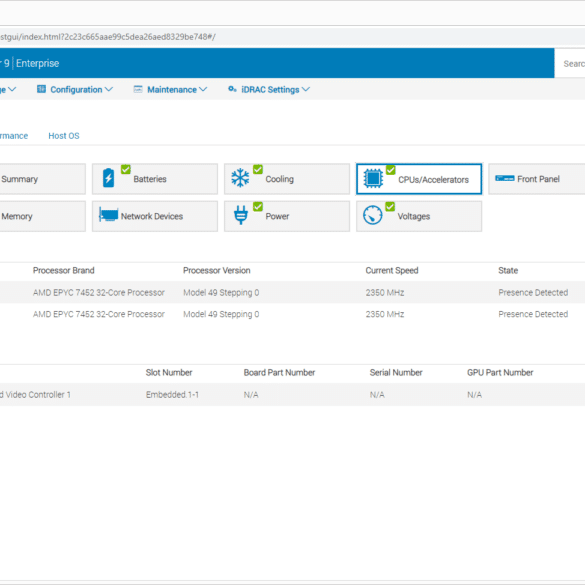585x585 pixels.
Task: Open the Maintenance menu
Action: click(171, 90)
